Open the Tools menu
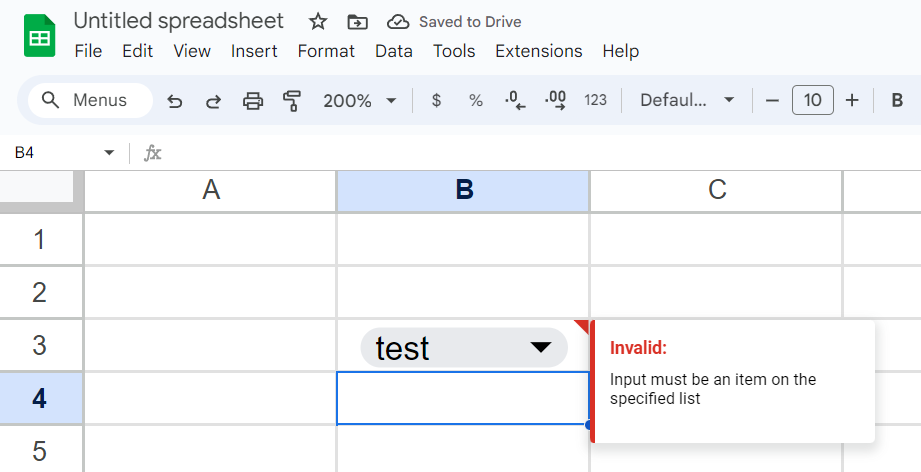 click(x=454, y=51)
